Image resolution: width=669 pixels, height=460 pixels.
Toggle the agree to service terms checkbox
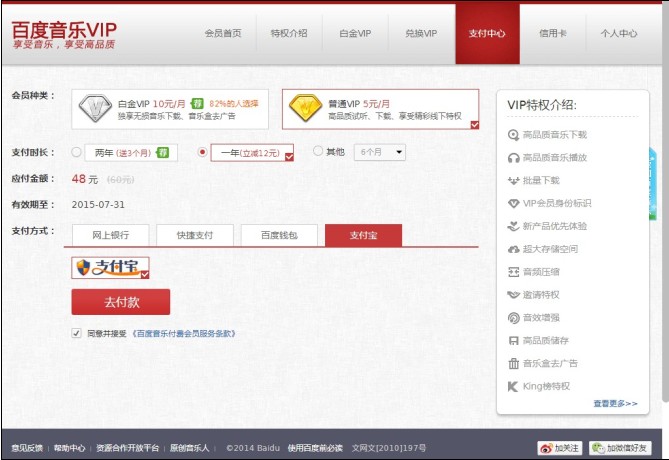[x=76, y=333]
